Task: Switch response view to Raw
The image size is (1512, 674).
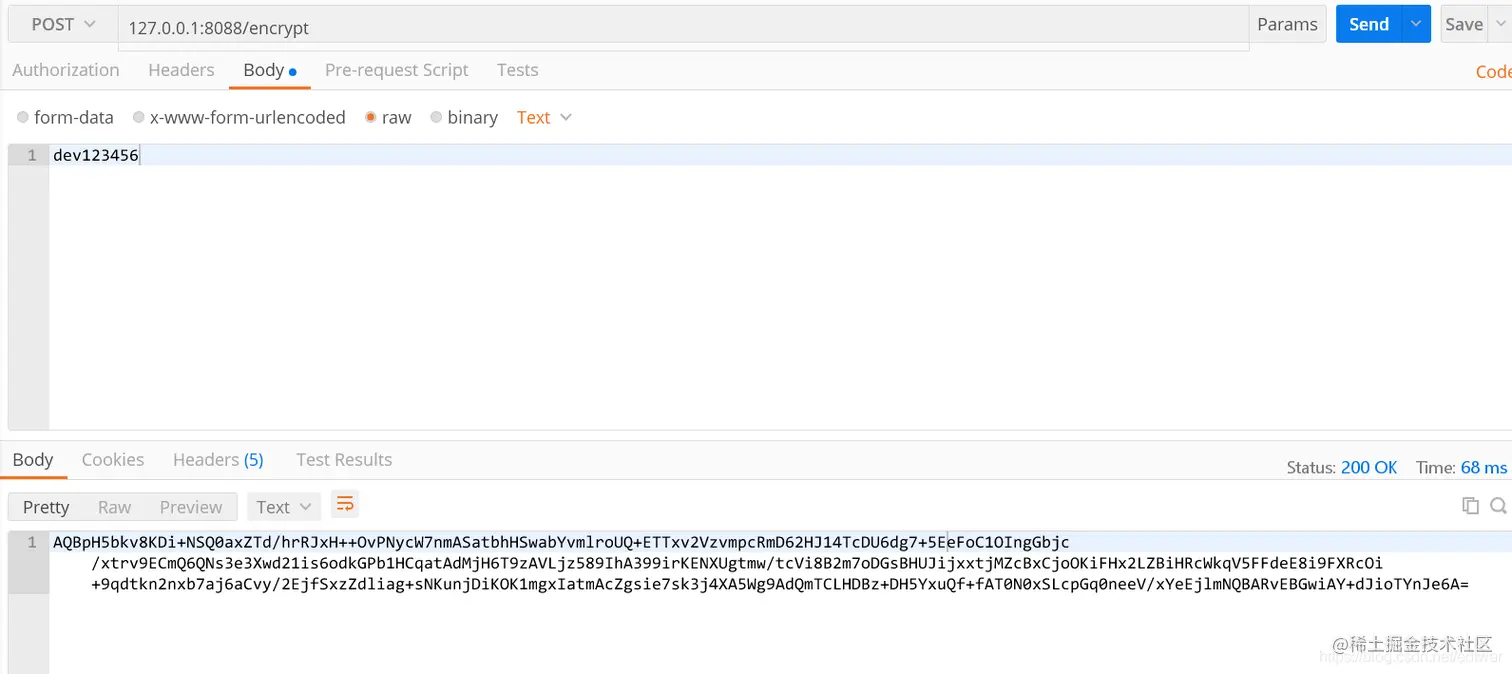Action: pos(114,507)
